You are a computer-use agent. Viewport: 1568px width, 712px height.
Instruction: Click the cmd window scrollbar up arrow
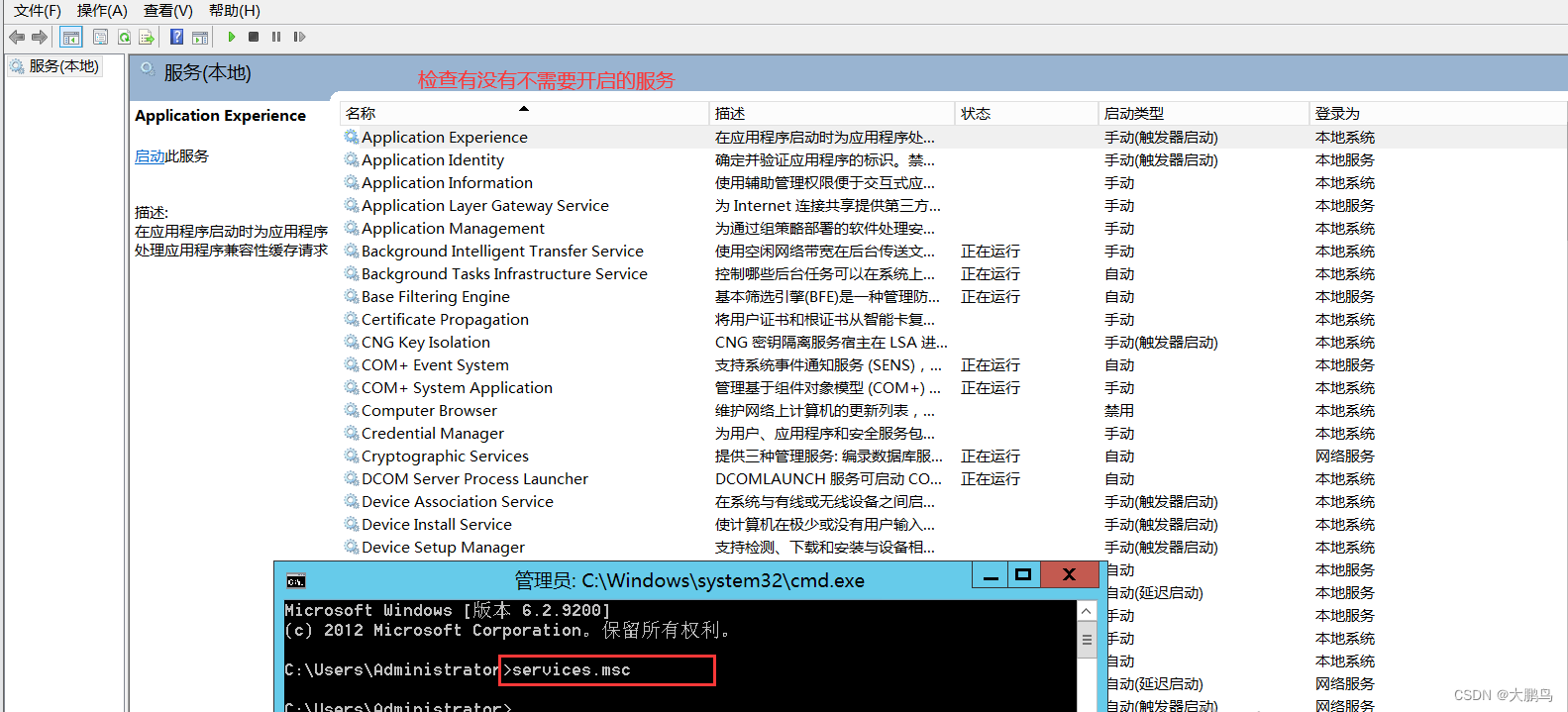coord(1087,611)
